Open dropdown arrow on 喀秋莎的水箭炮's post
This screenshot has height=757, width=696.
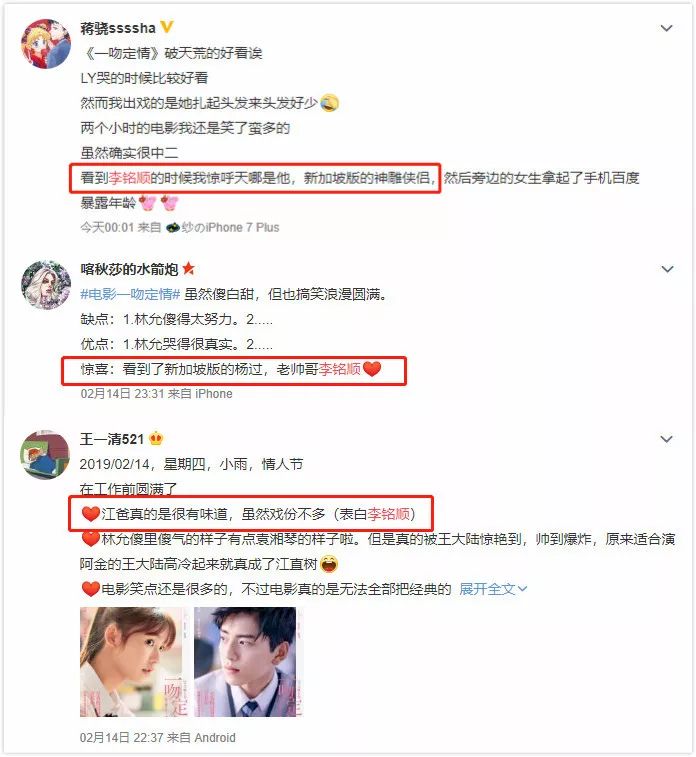(667, 269)
